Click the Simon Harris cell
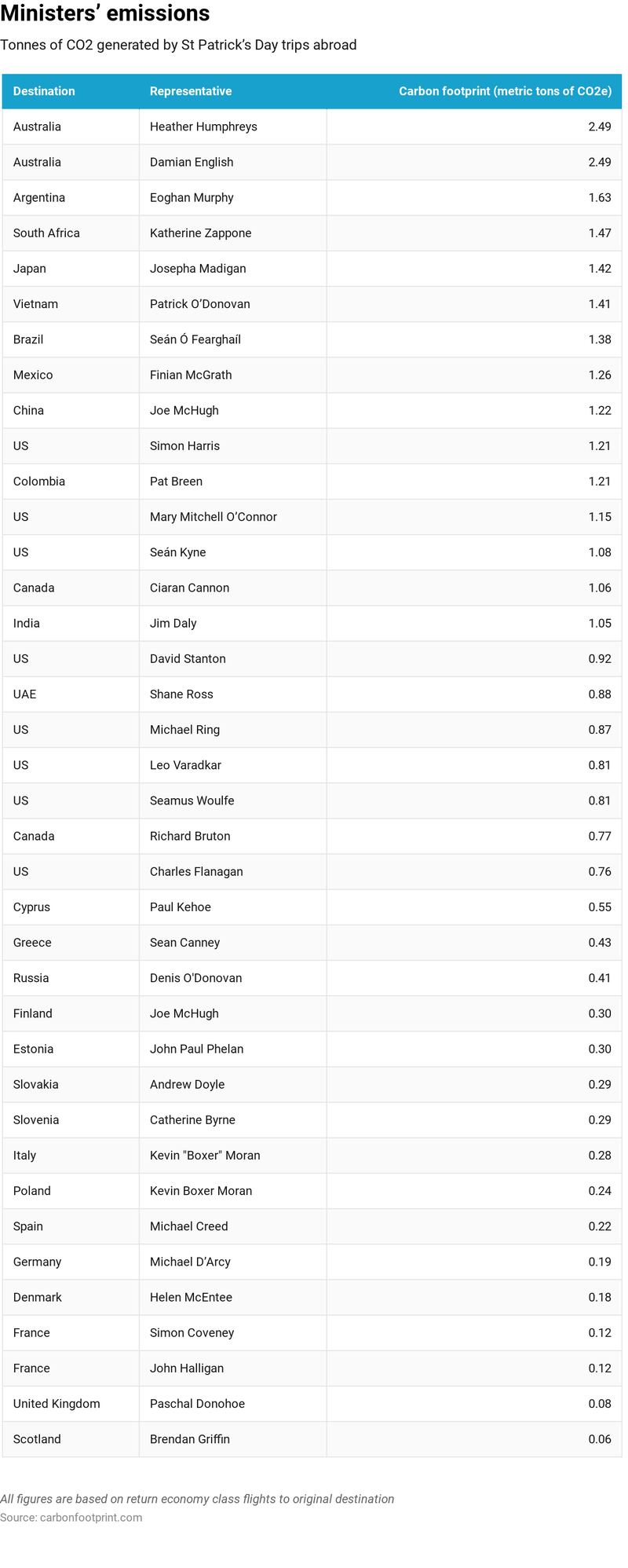 pos(184,445)
